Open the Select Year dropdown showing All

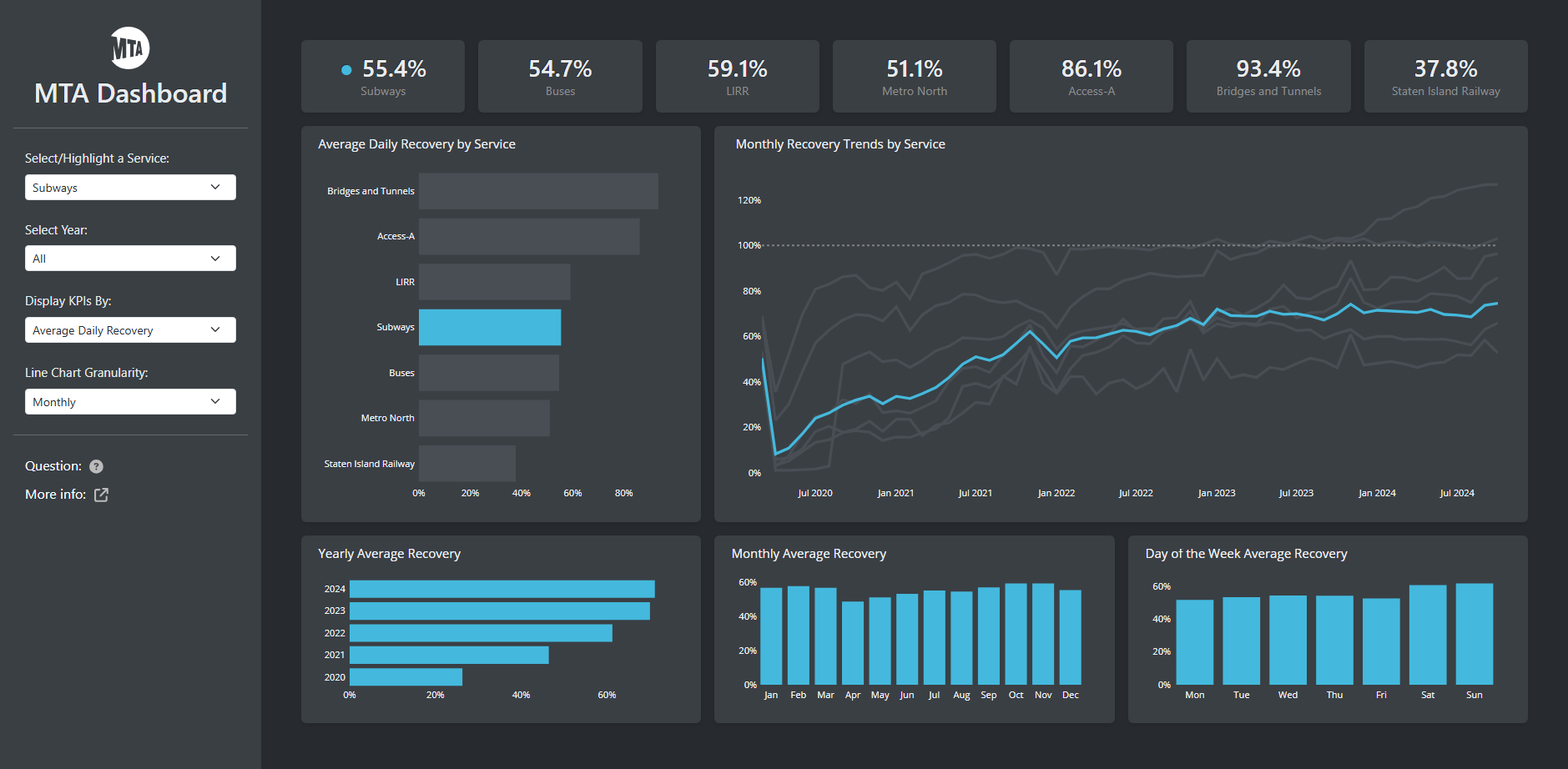click(130, 259)
